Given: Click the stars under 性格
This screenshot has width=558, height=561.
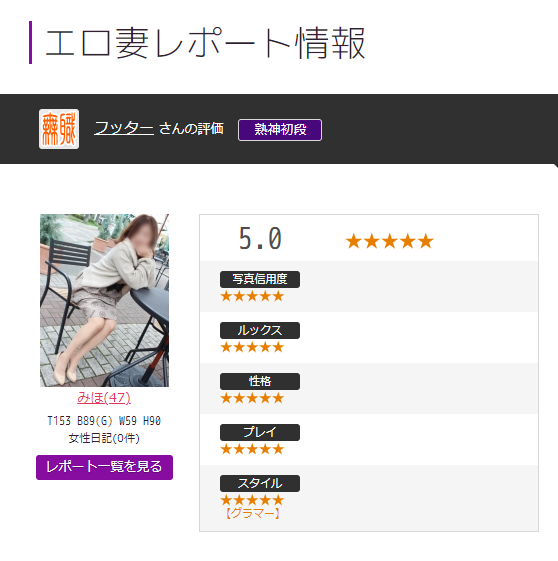Looking at the screenshot, I should pyautogui.click(x=252, y=398).
